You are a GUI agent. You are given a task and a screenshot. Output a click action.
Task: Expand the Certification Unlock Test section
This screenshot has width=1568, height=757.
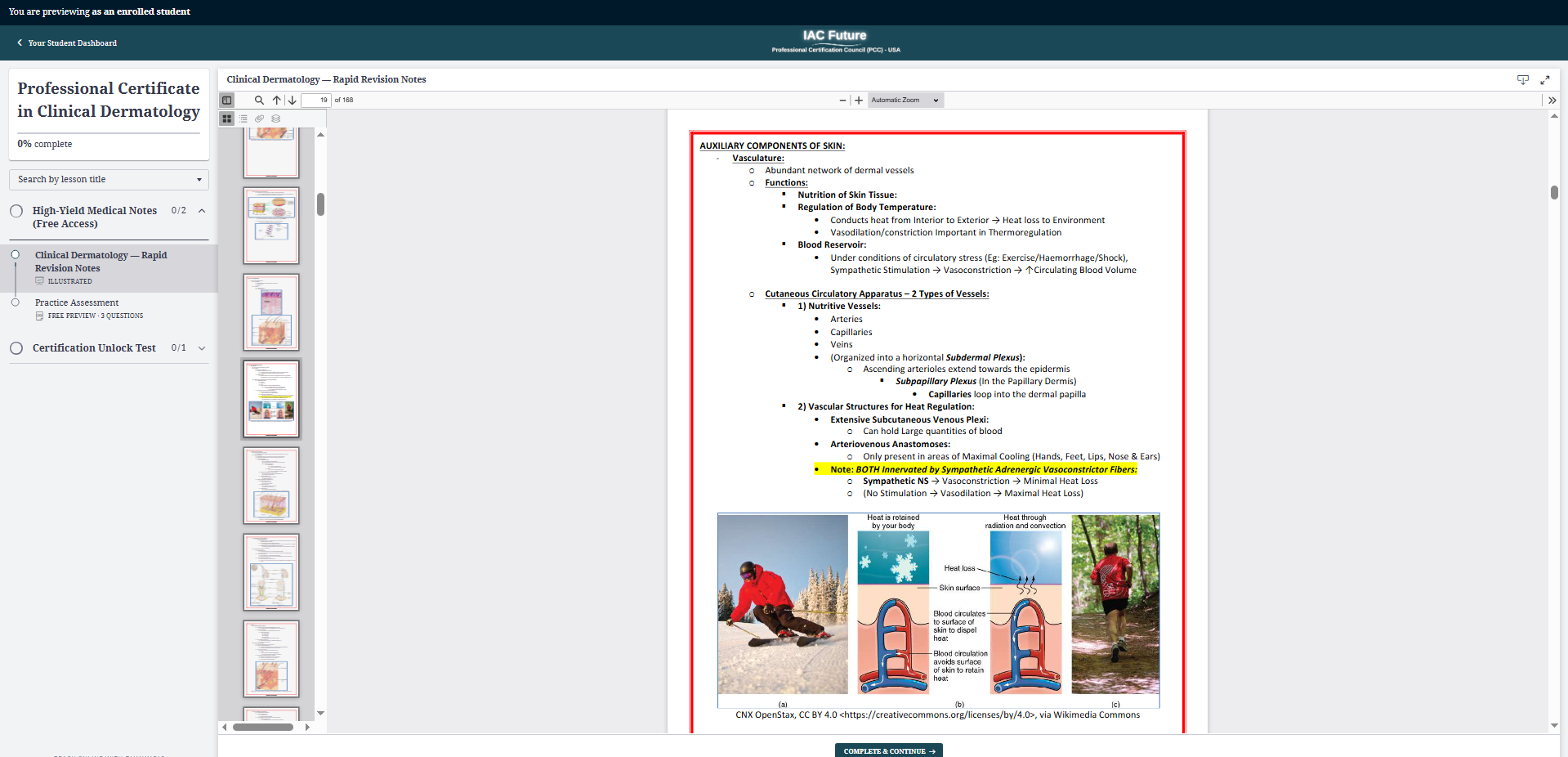202,348
